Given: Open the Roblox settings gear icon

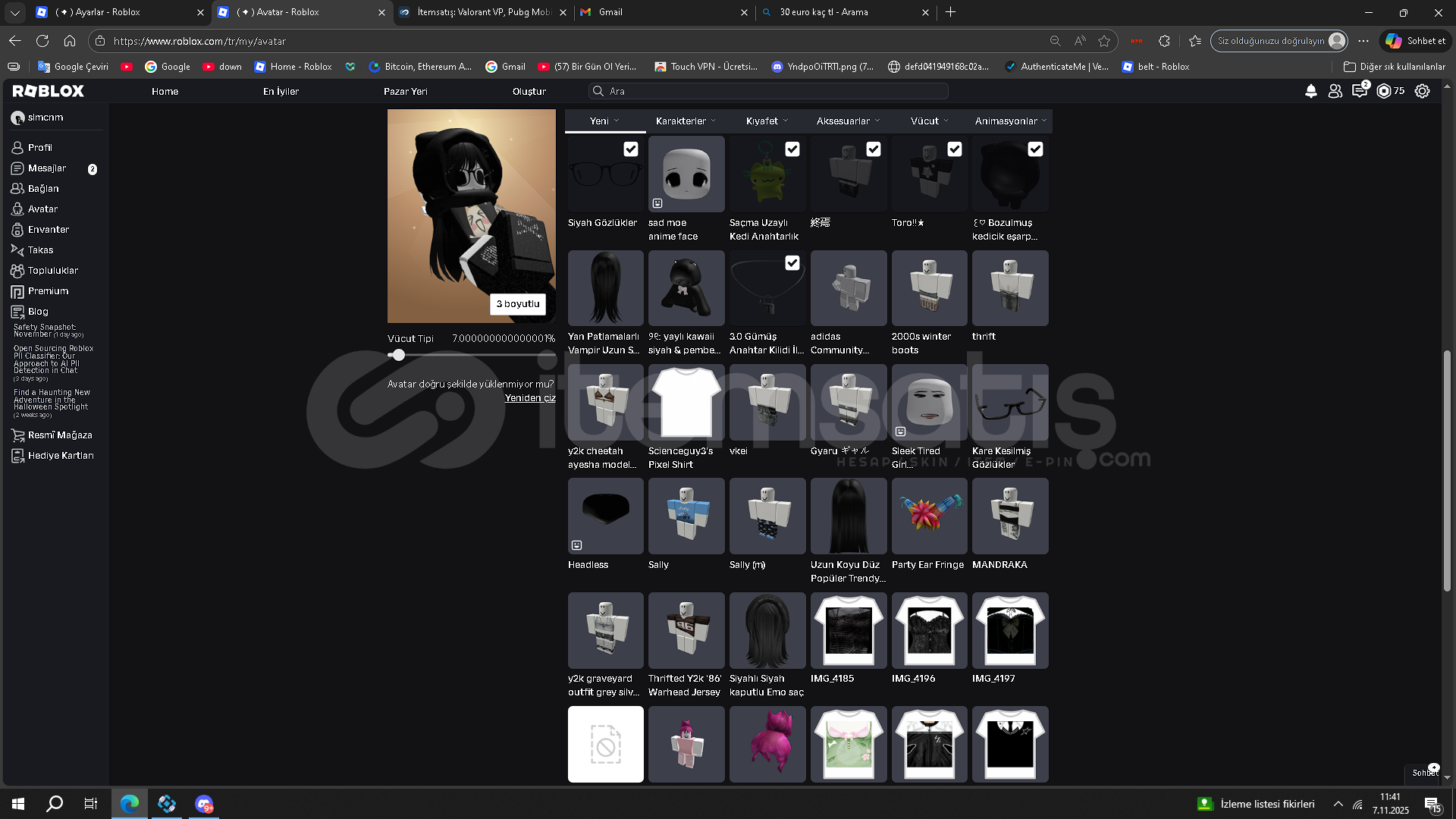Looking at the screenshot, I should pos(1423,91).
